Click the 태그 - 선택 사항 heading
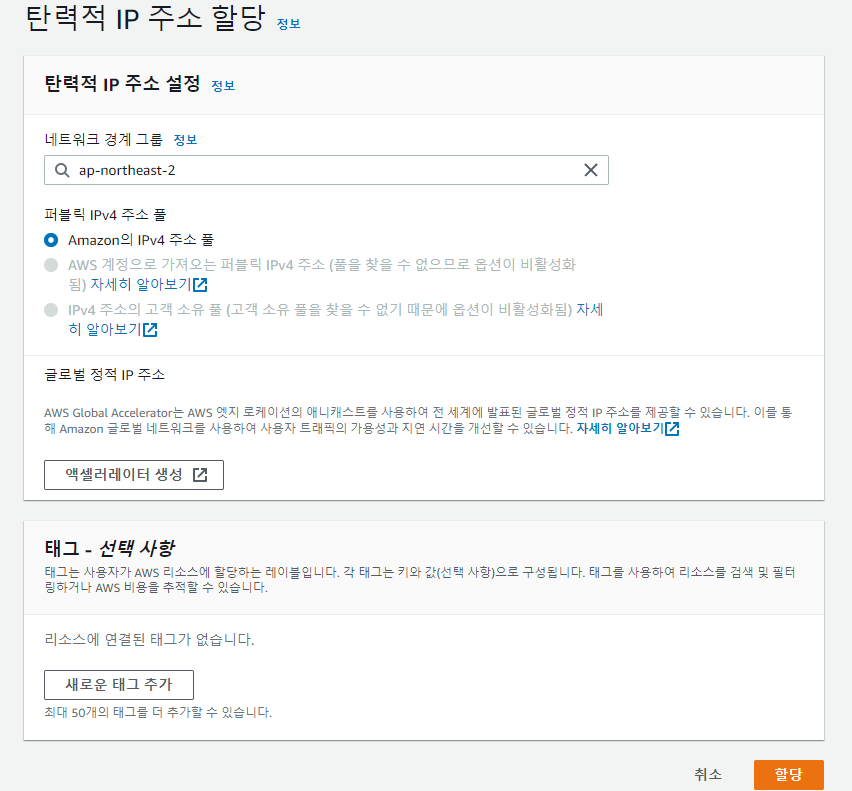 [x=110, y=548]
